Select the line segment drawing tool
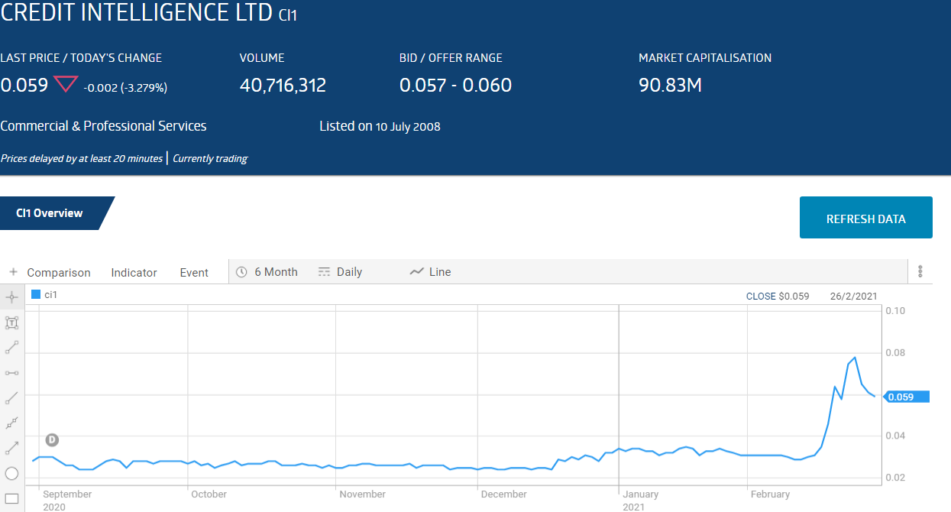The height and width of the screenshot is (512, 951). (12, 348)
